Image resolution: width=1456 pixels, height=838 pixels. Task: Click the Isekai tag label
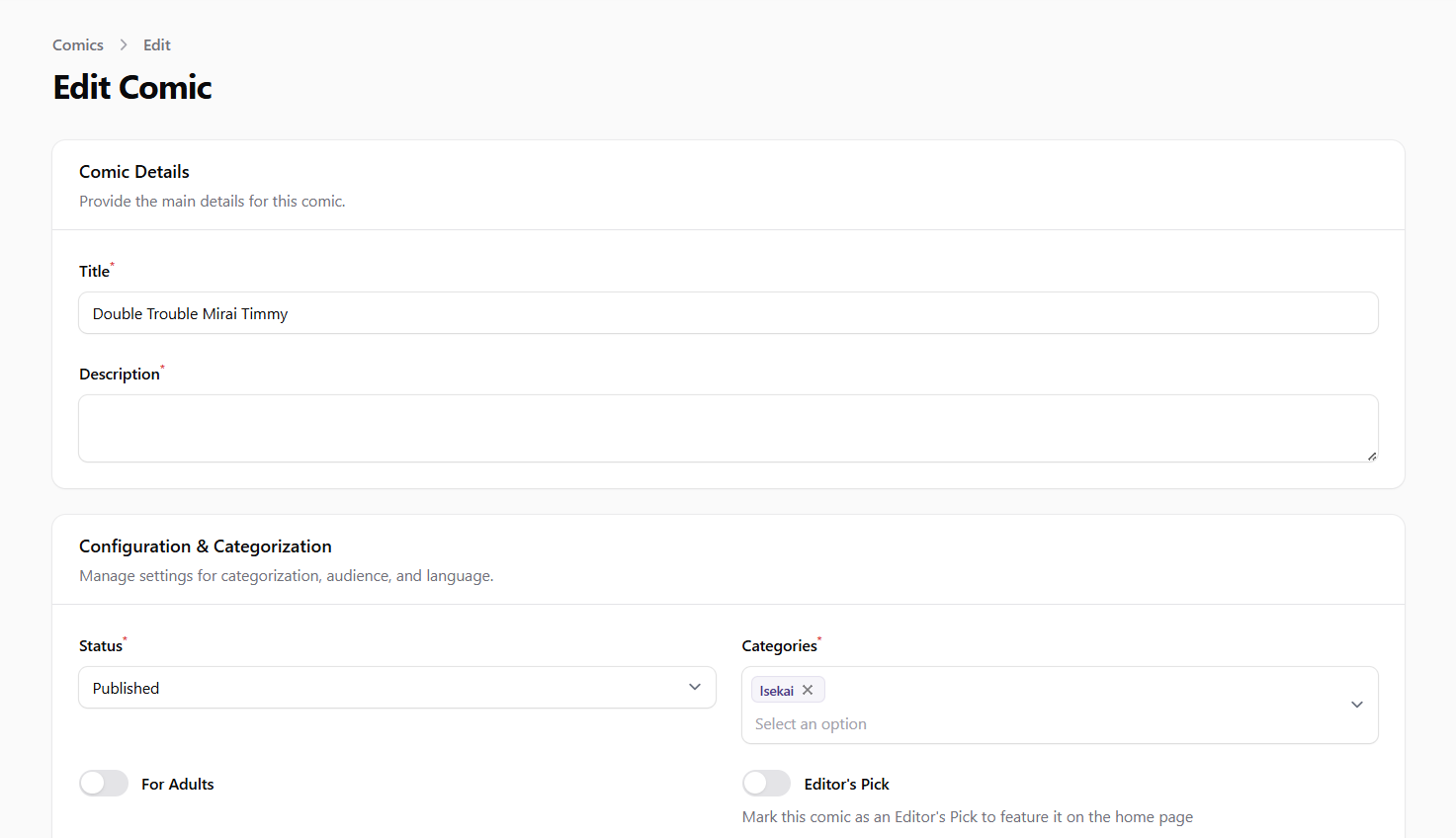tap(776, 691)
